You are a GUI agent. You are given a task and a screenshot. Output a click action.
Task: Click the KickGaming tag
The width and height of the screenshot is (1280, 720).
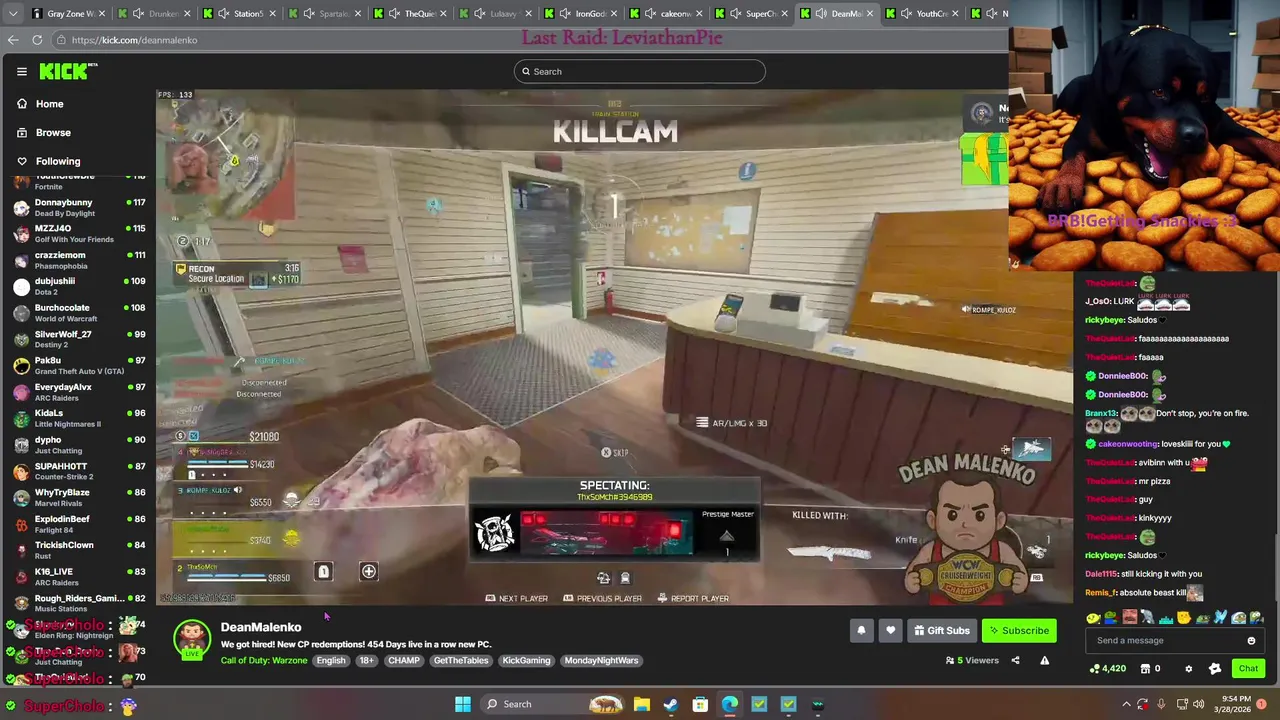526,660
